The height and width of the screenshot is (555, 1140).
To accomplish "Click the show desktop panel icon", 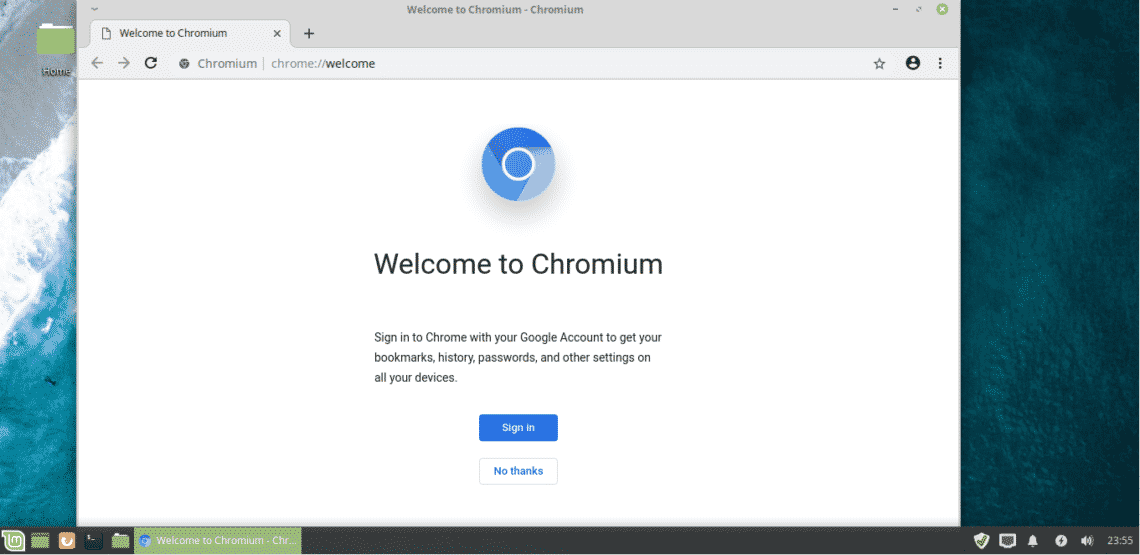I will (x=40, y=540).
